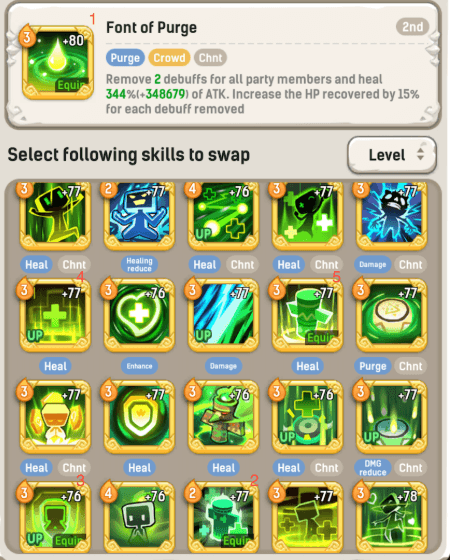This screenshot has height=560, width=450.
Task: Click the sort arrows beside Level
Action: pos(421,154)
